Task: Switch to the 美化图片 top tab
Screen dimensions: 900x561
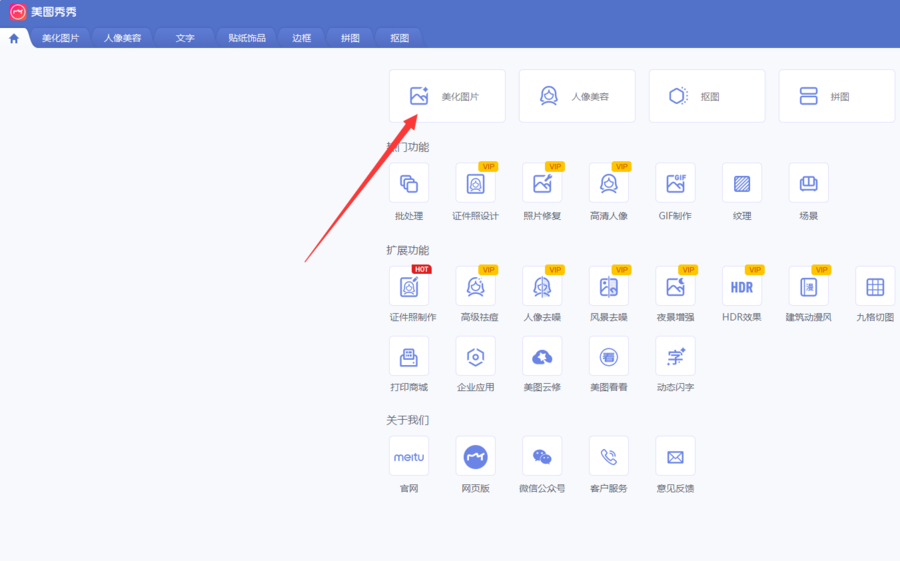Action: point(60,38)
